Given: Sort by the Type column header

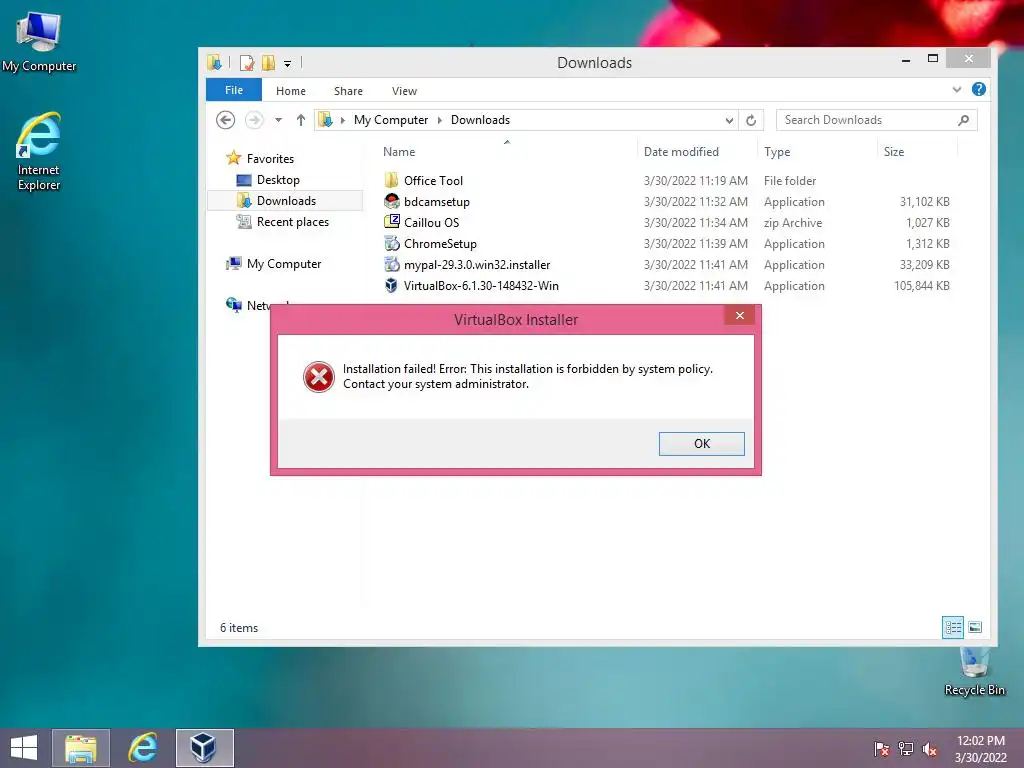Looking at the screenshot, I should [x=777, y=152].
